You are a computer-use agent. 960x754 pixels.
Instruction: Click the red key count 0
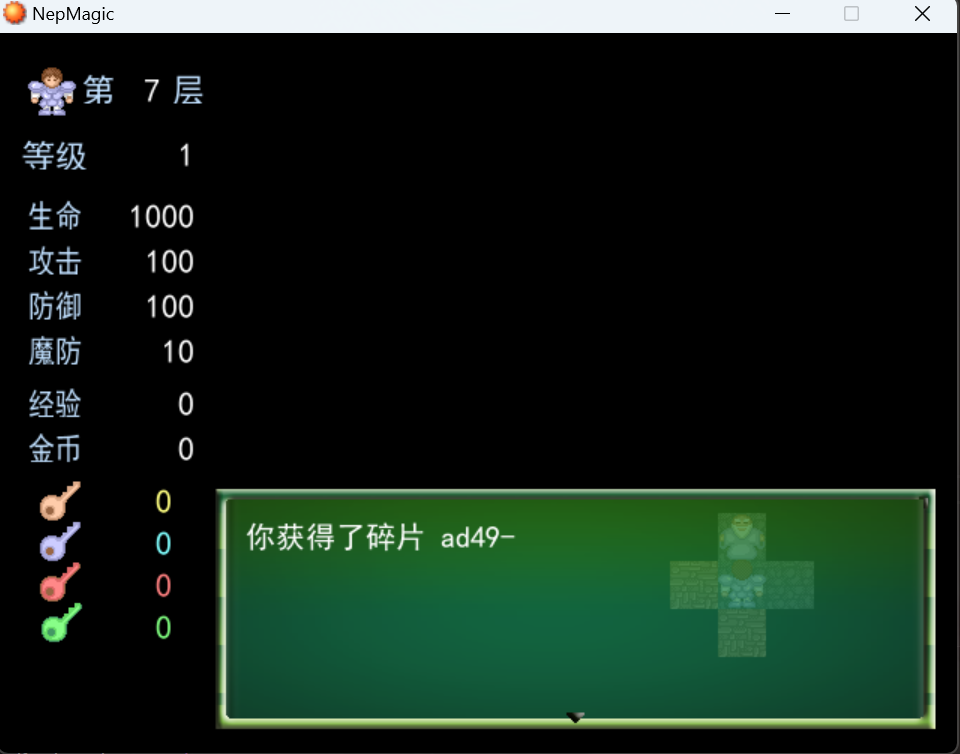163,586
